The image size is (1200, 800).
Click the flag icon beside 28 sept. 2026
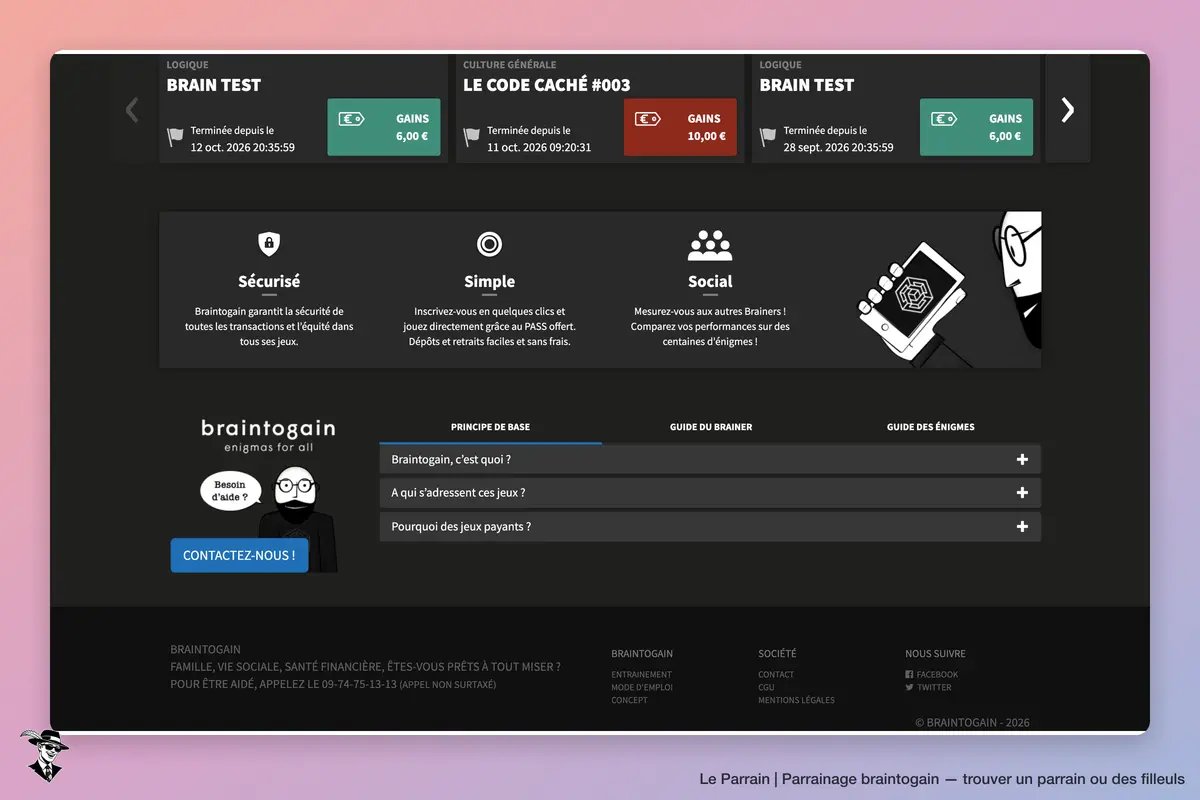tap(768, 137)
